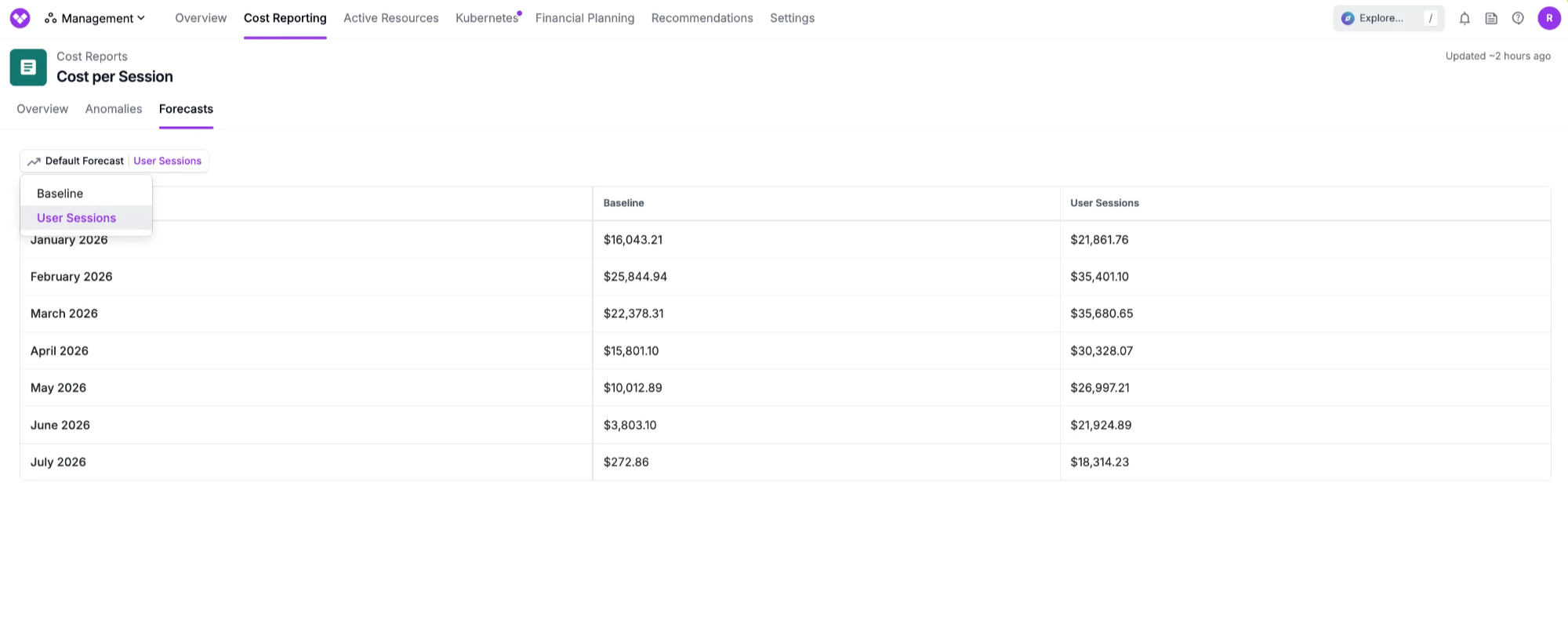
Task: Open Settings in top navigation
Action: coord(792,18)
